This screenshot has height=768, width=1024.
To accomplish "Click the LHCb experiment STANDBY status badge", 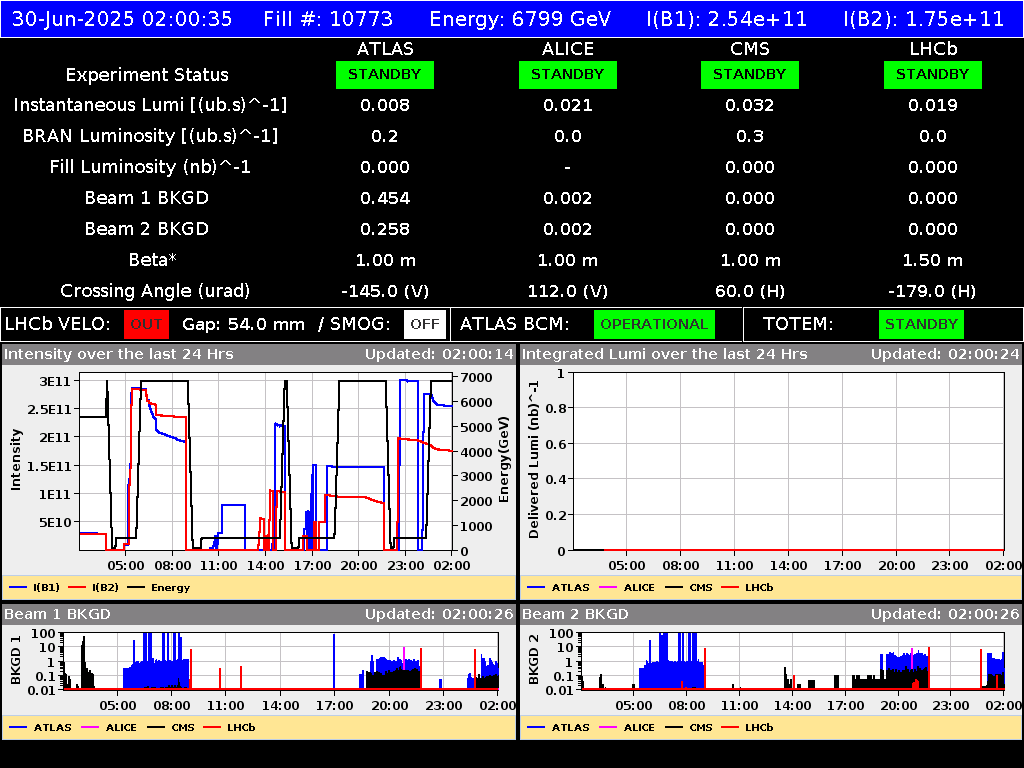I will coord(933,74).
